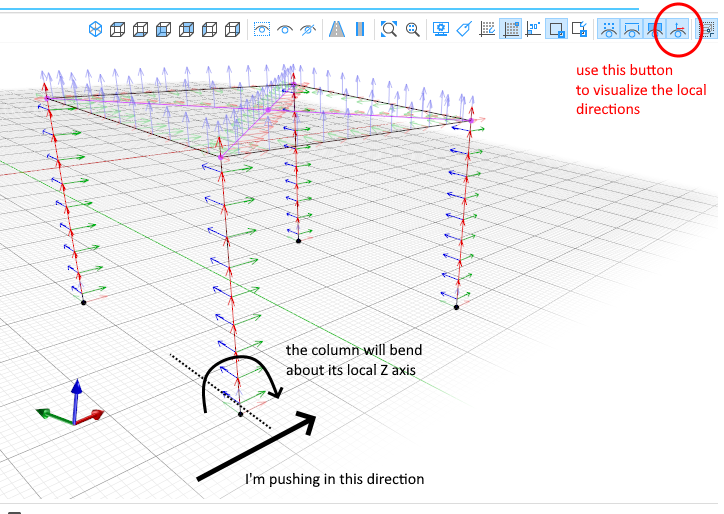Click the world axis triad gizmo
This screenshot has width=724, height=514.
(x=72, y=403)
